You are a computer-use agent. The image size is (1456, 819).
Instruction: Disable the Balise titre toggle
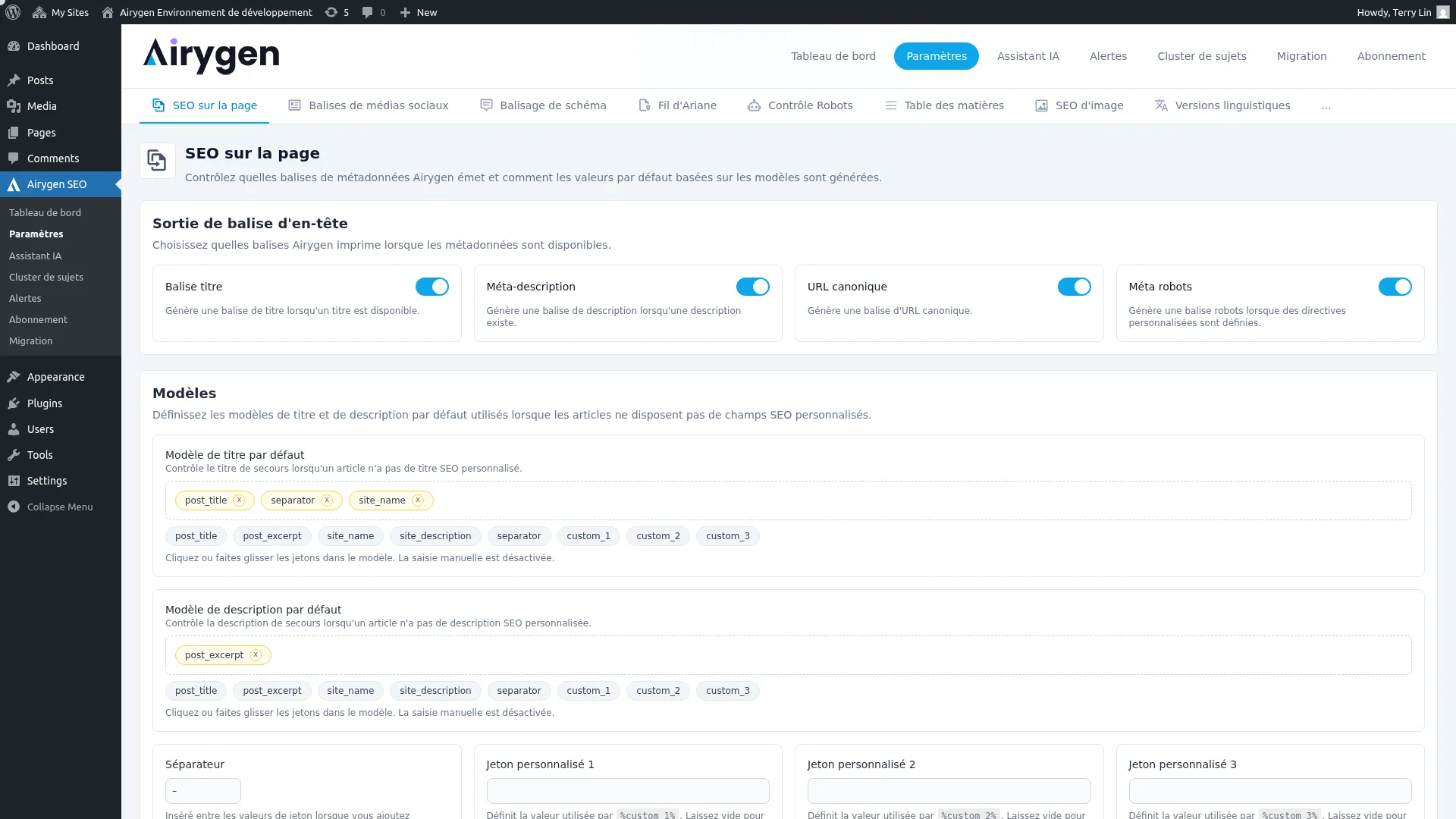point(432,287)
